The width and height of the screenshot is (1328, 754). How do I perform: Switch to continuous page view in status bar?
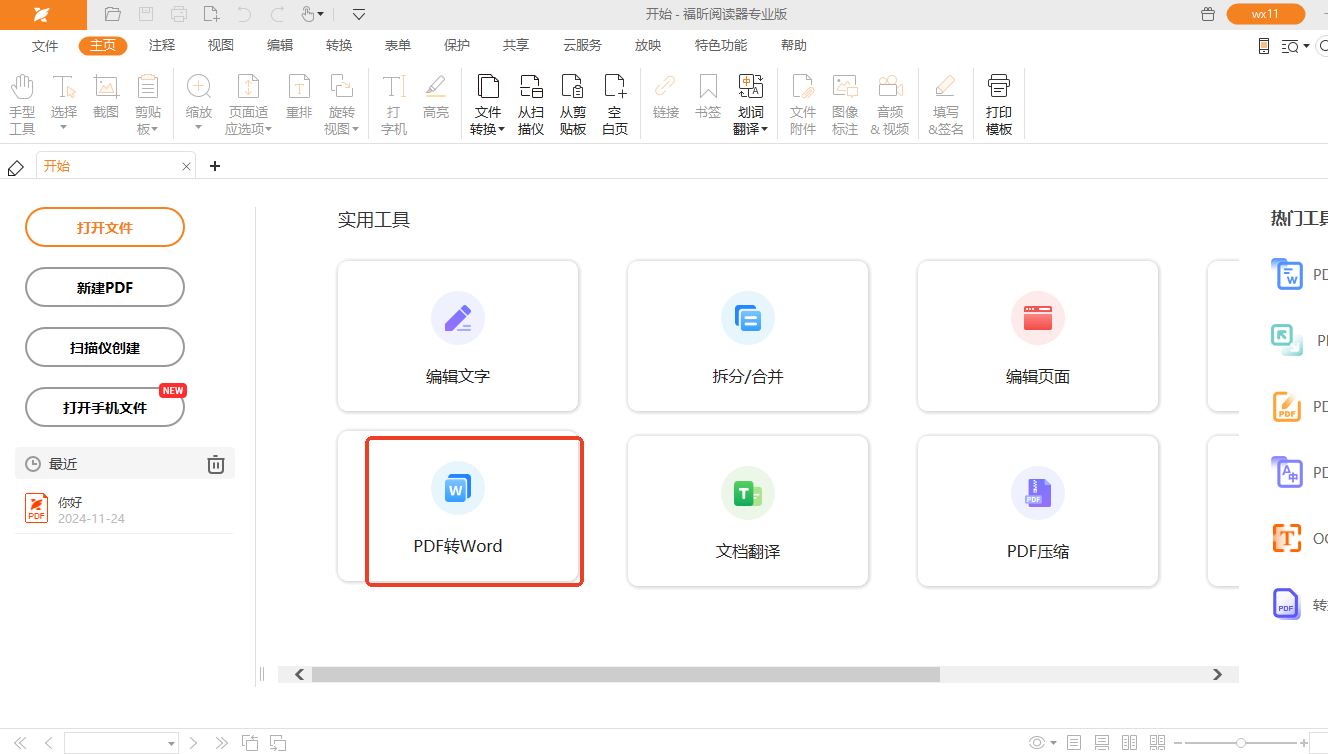point(1101,743)
